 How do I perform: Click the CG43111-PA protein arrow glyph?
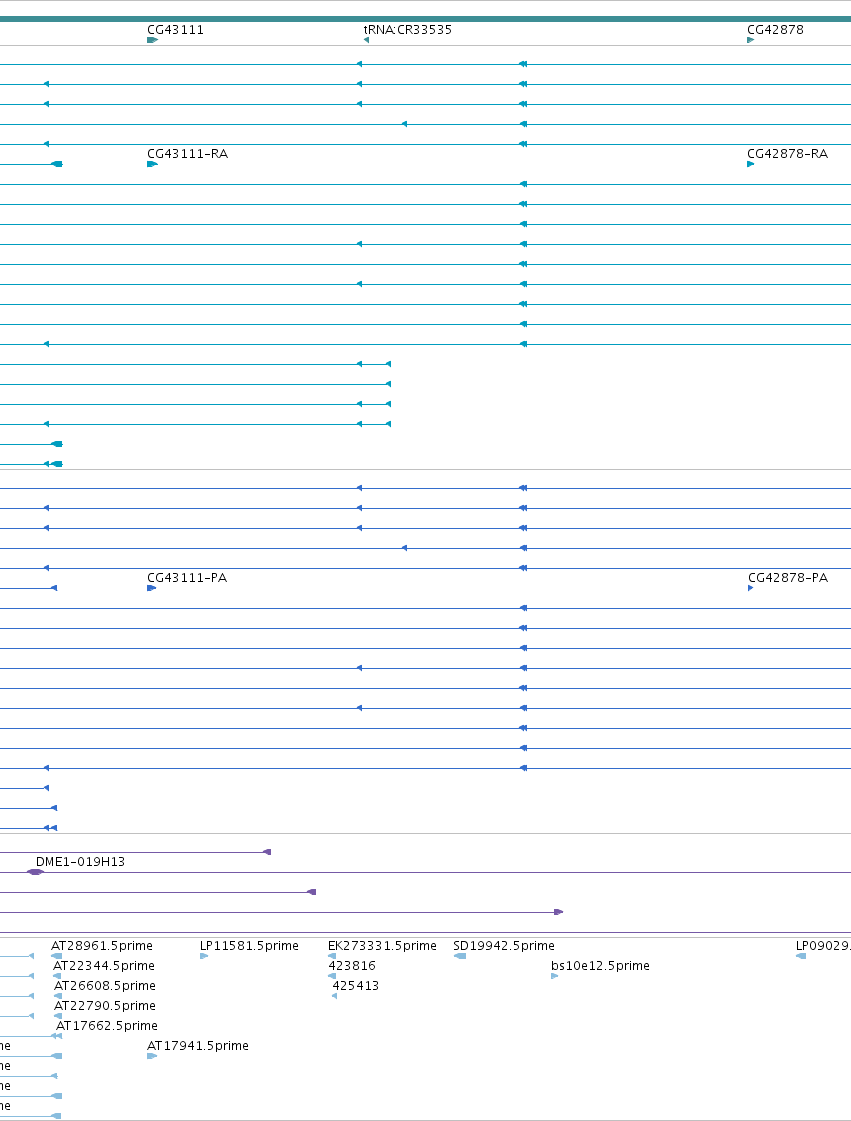[x=151, y=588]
